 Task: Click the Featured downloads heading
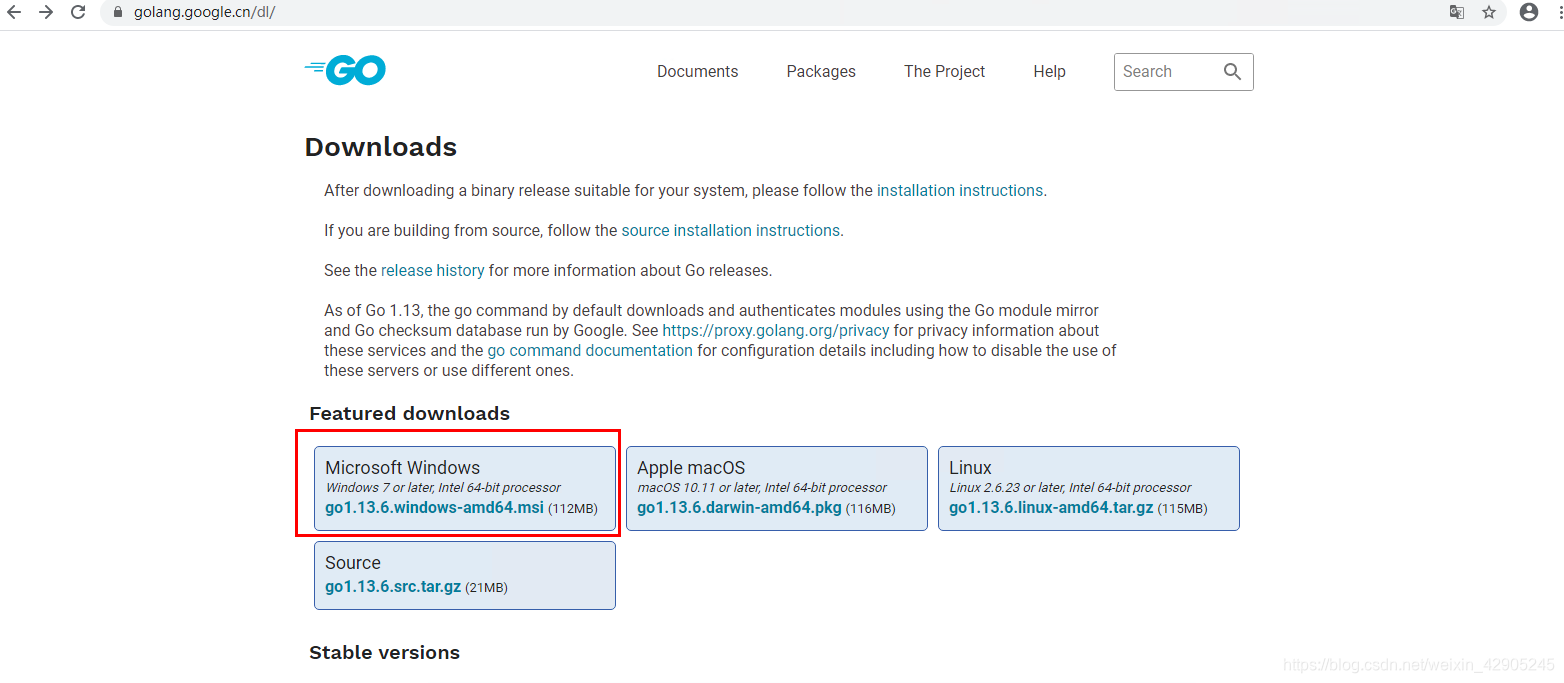pyautogui.click(x=409, y=413)
